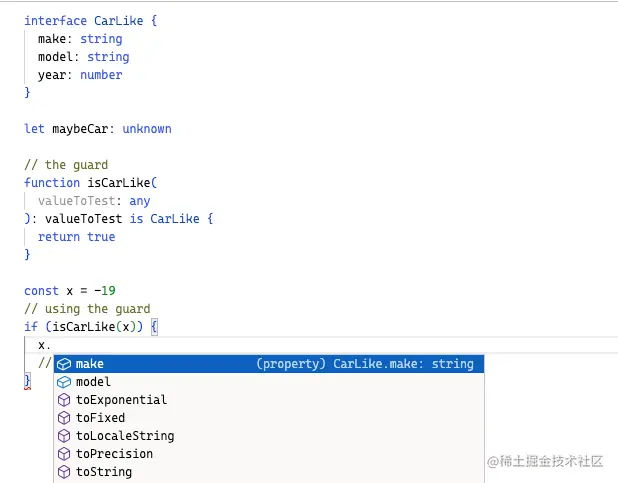The image size is (618, 483).
Task: Click 'function isCarLike(' line
Action: [91, 183]
